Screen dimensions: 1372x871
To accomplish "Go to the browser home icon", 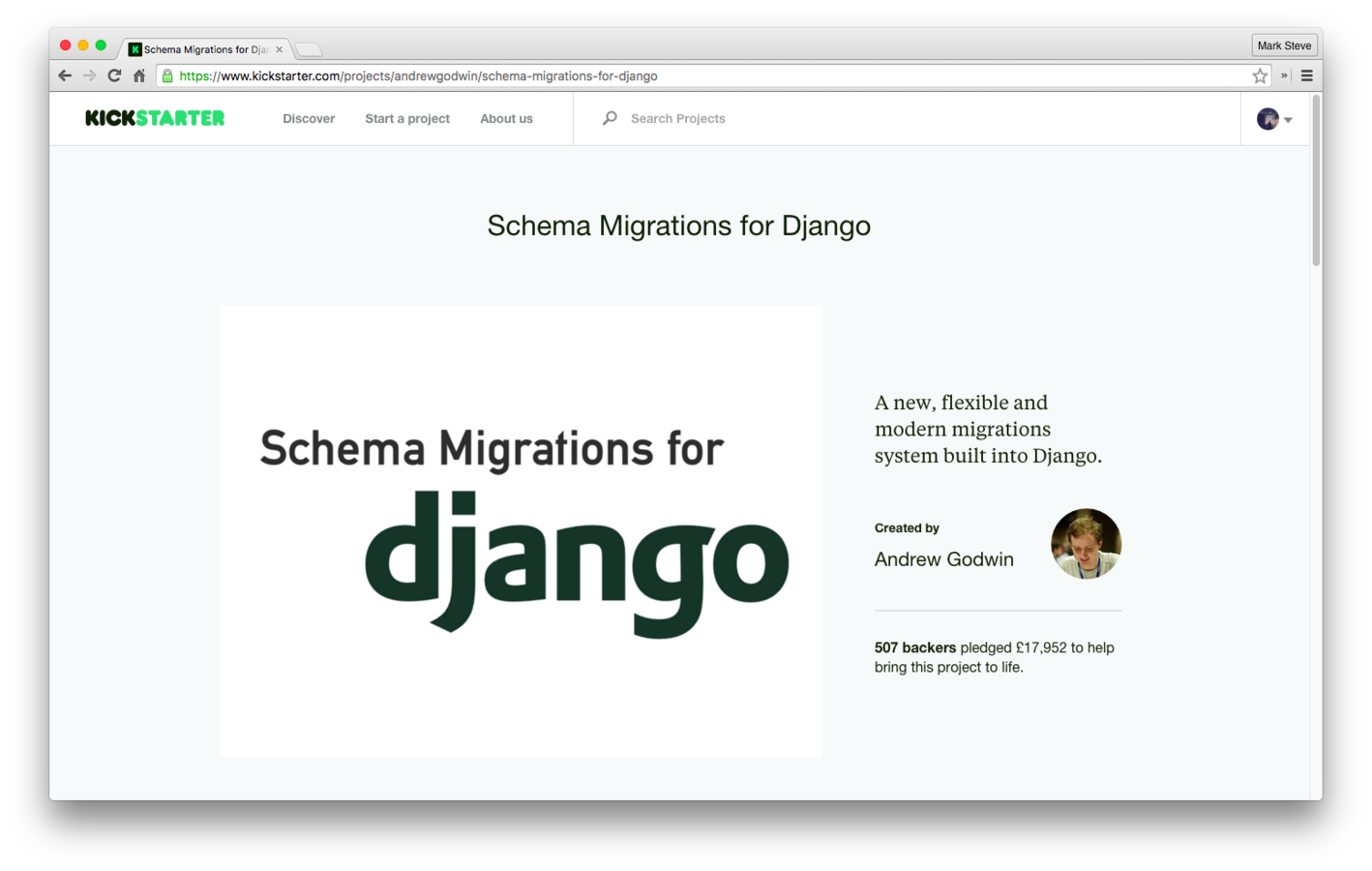I will click(x=139, y=75).
